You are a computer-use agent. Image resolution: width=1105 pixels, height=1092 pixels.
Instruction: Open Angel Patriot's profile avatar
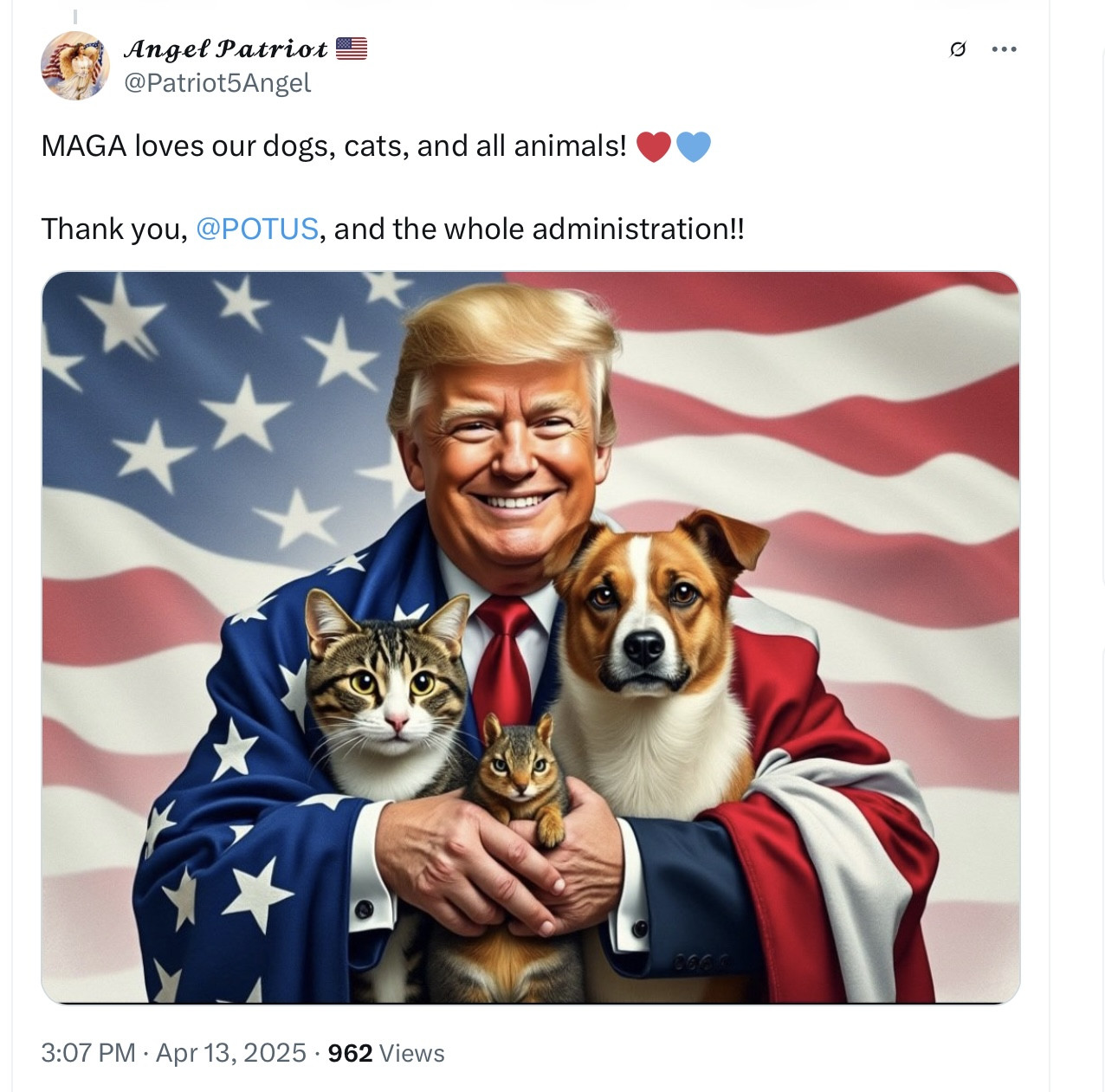(x=74, y=66)
